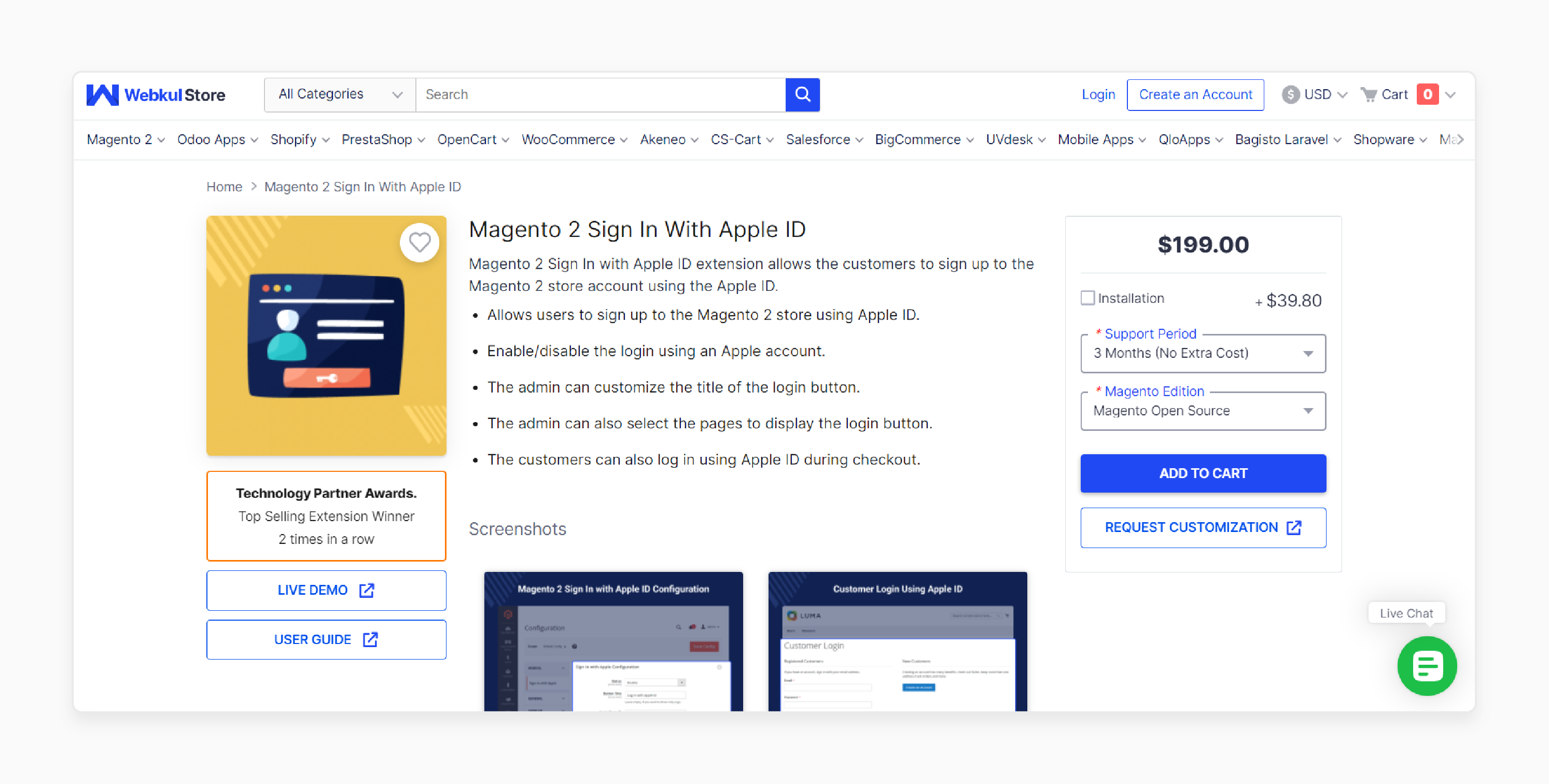This screenshot has height=784, width=1549.
Task: Click the shopping cart icon
Action: pyautogui.click(x=1369, y=94)
